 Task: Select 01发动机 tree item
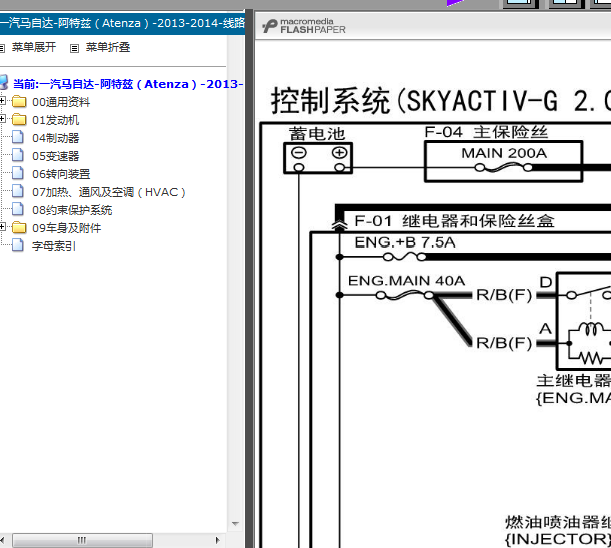[55, 120]
